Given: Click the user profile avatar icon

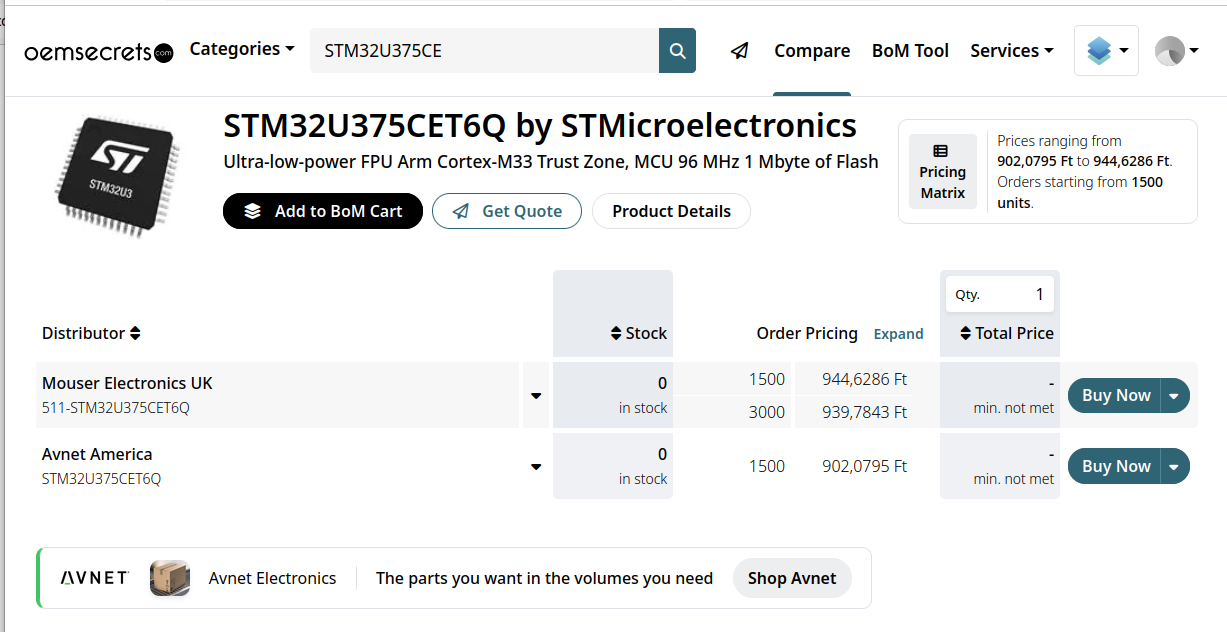Looking at the screenshot, I should point(1176,50).
